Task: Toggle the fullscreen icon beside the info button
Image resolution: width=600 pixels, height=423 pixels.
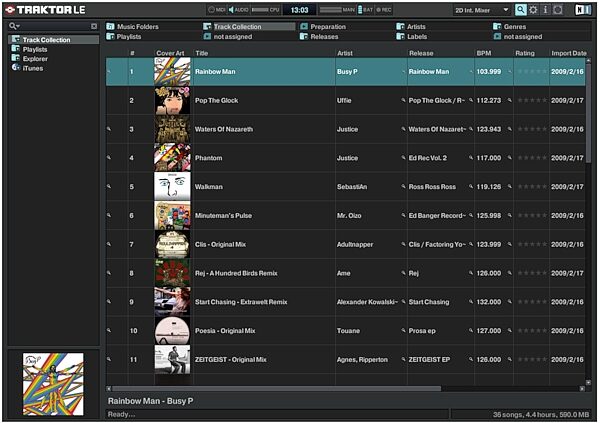Action: pyautogui.click(x=558, y=10)
